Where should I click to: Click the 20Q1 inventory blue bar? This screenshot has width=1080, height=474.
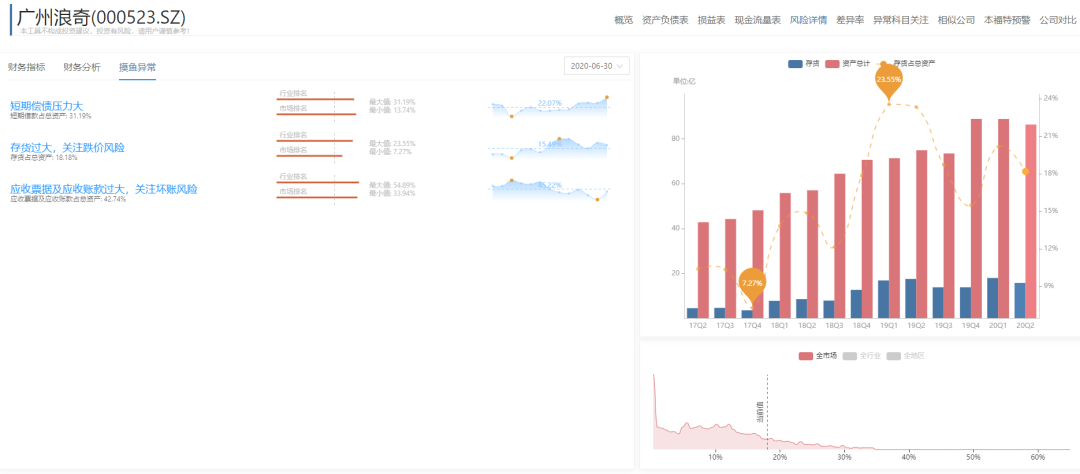click(x=993, y=298)
